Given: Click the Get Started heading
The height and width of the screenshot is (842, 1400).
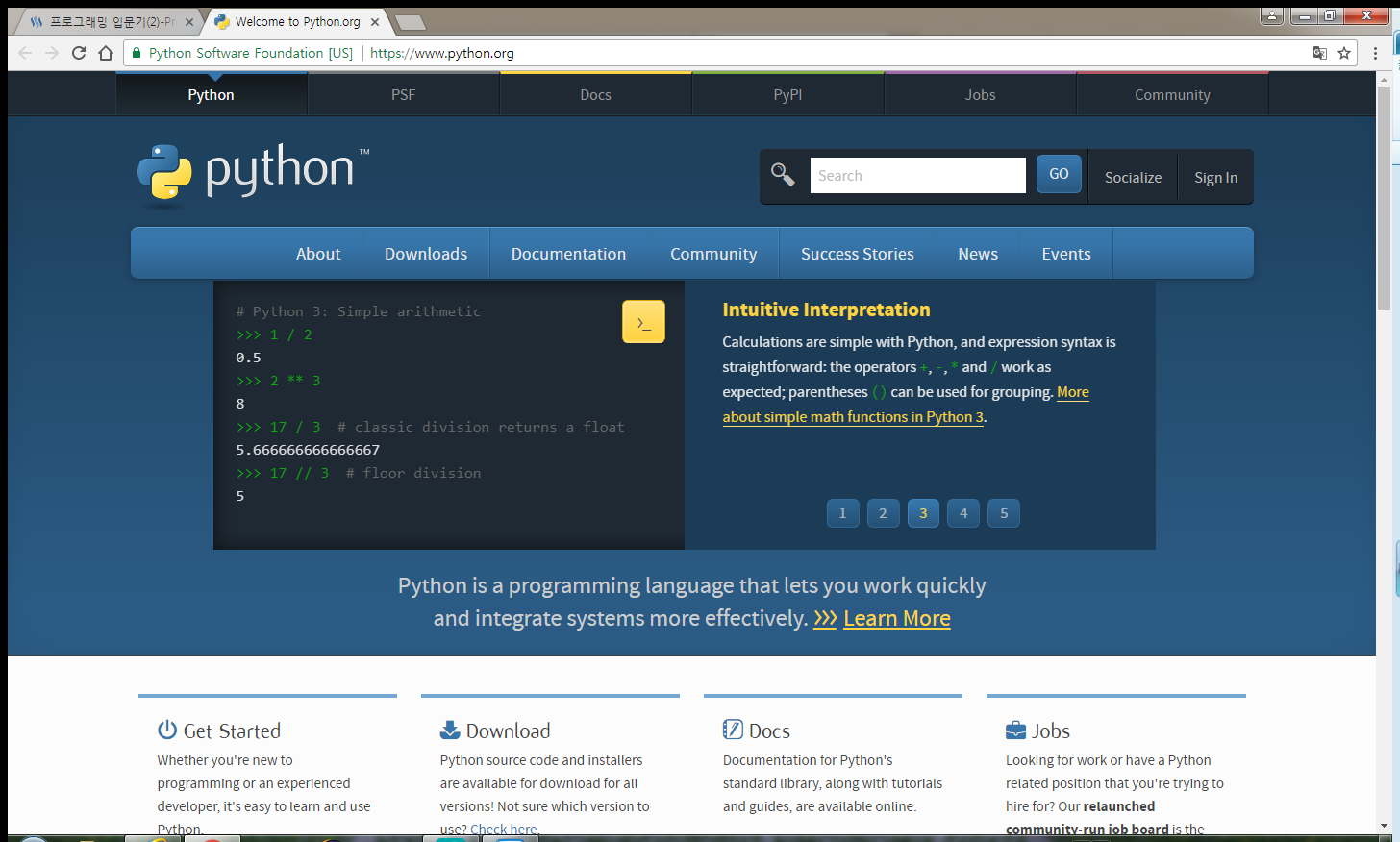Looking at the screenshot, I should [x=232, y=731].
